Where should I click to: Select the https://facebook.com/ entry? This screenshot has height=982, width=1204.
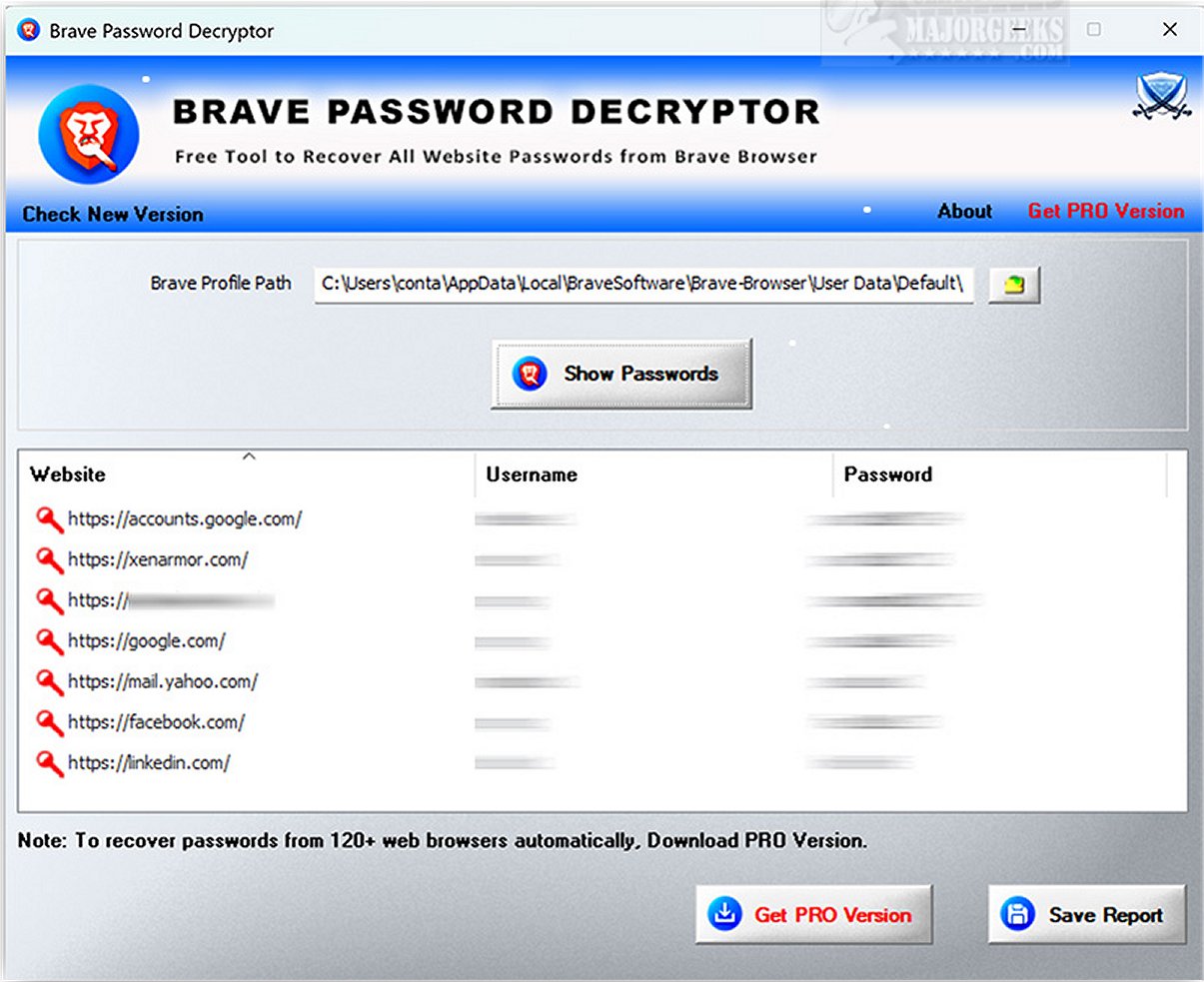pos(156,722)
